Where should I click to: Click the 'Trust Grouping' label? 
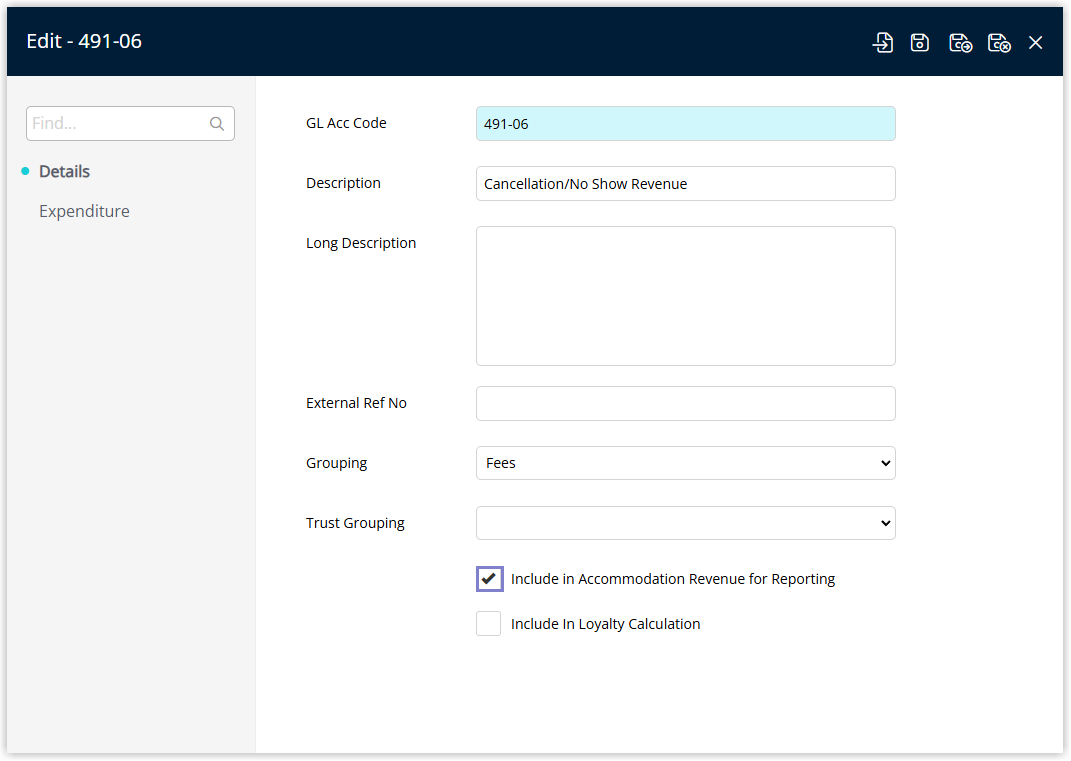point(355,523)
